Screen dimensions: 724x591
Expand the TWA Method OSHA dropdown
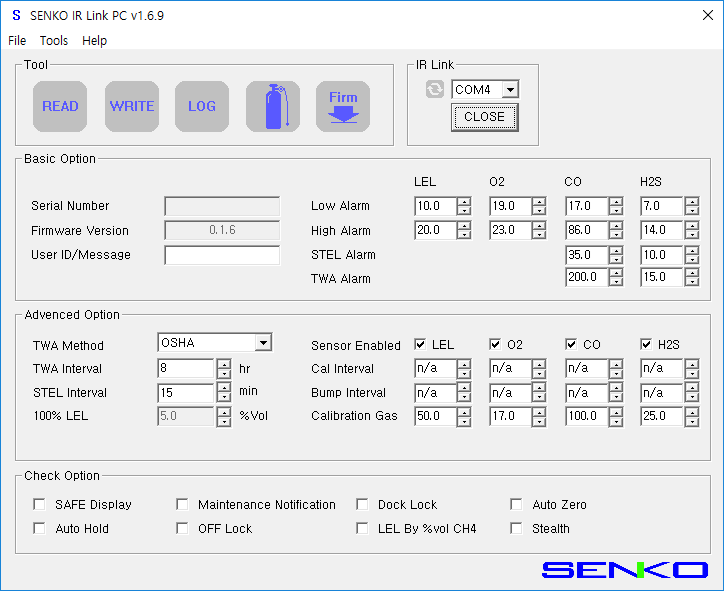(263, 343)
